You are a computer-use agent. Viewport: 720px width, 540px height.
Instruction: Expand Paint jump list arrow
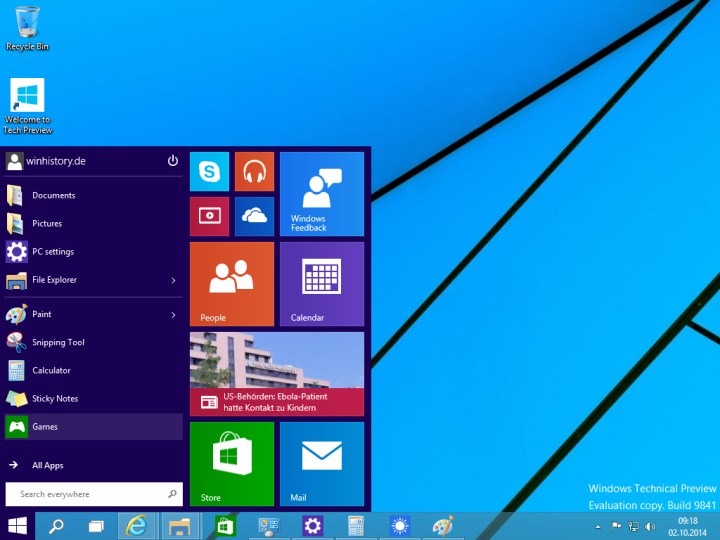174,315
